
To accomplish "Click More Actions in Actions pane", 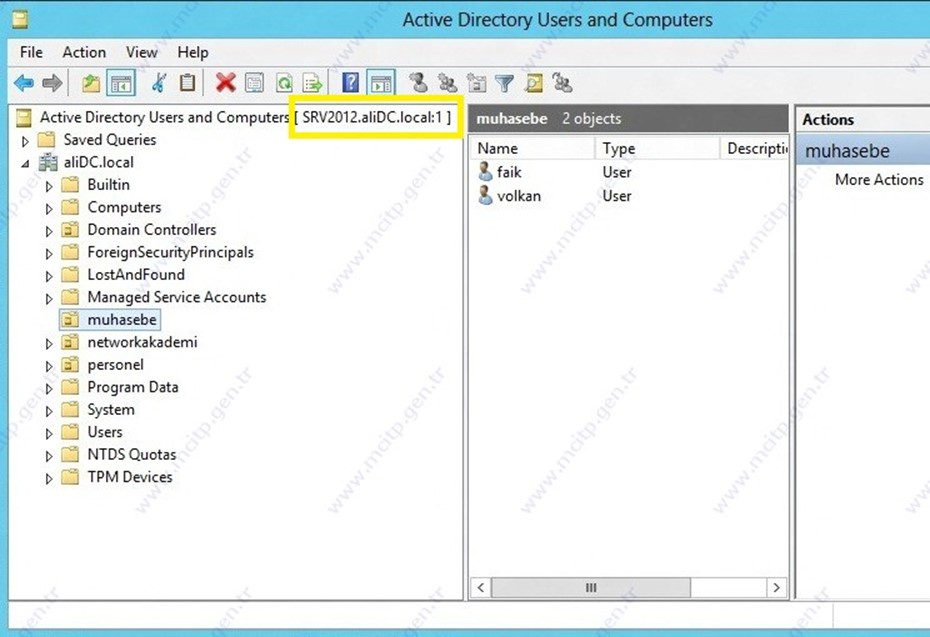I will [x=879, y=180].
